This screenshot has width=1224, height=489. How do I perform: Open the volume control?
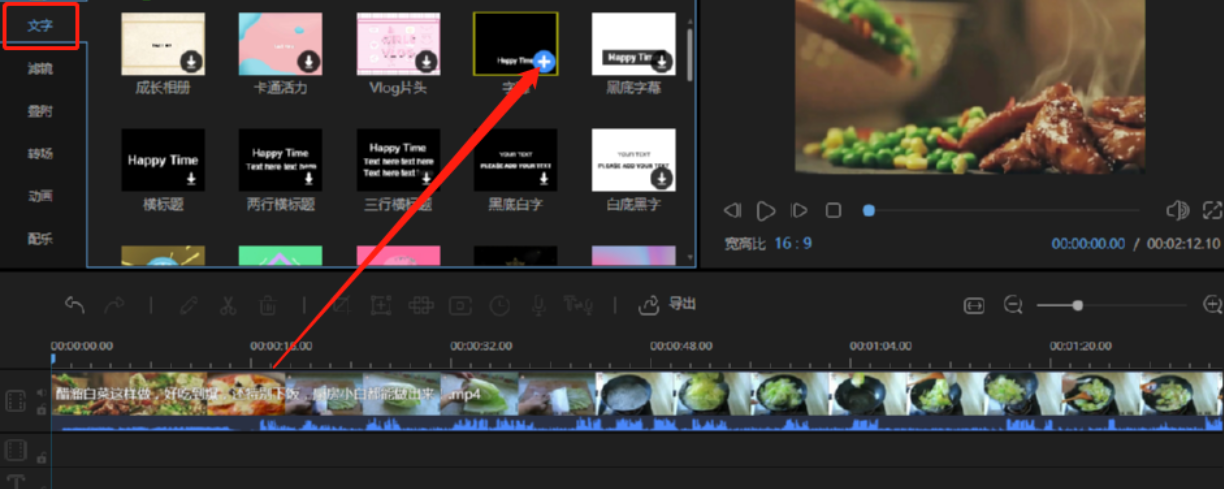(1177, 210)
